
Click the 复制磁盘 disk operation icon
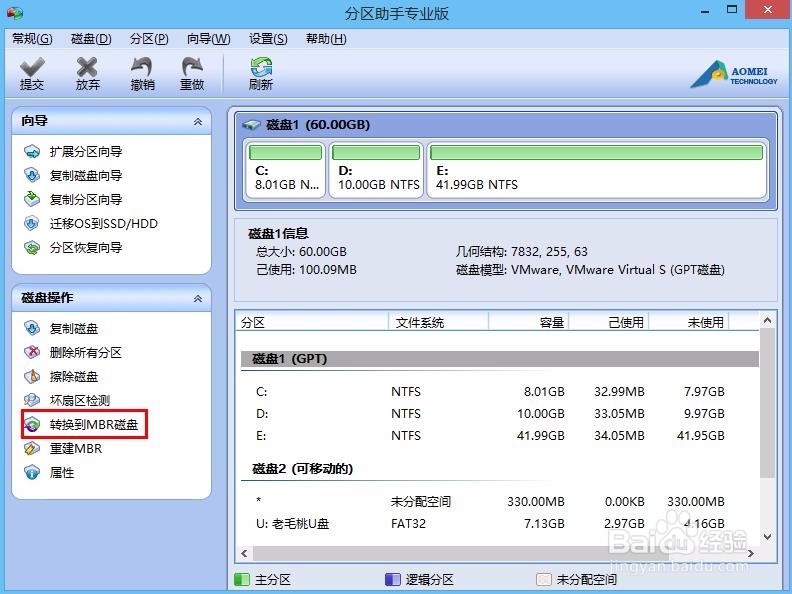tap(32, 328)
